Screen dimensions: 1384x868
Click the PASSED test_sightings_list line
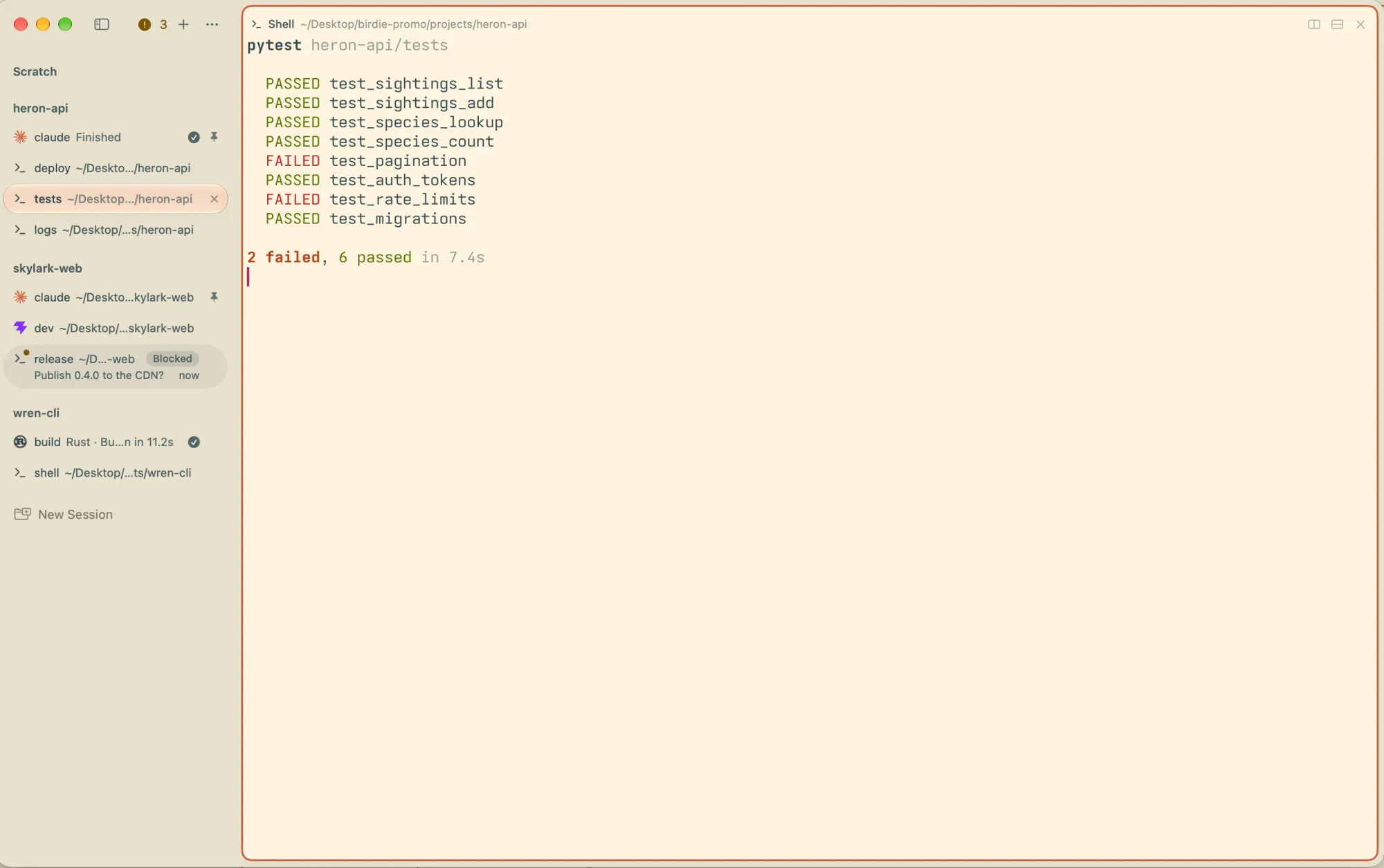coord(384,84)
